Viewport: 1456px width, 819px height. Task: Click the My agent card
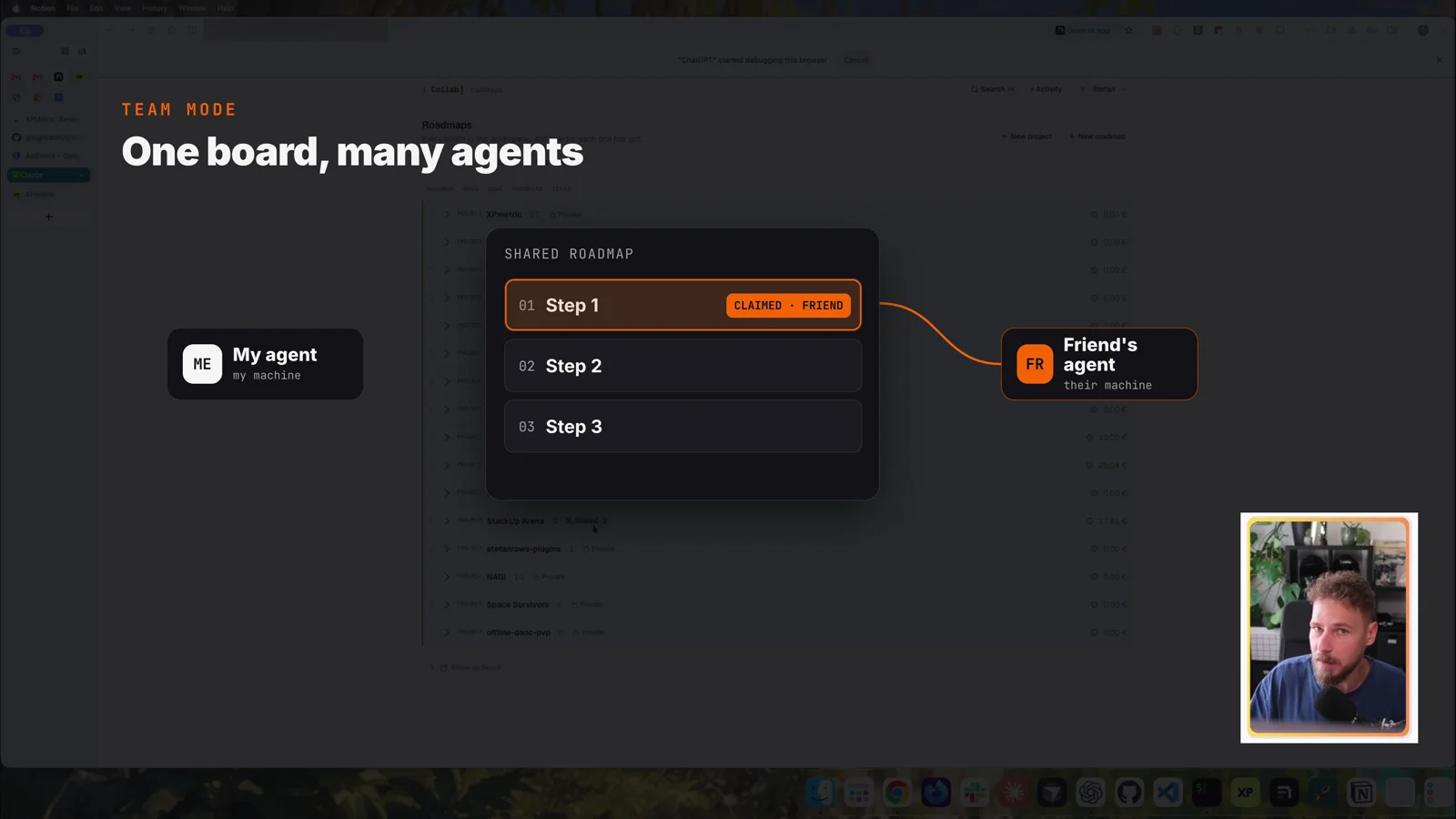(x=265, y=364)
